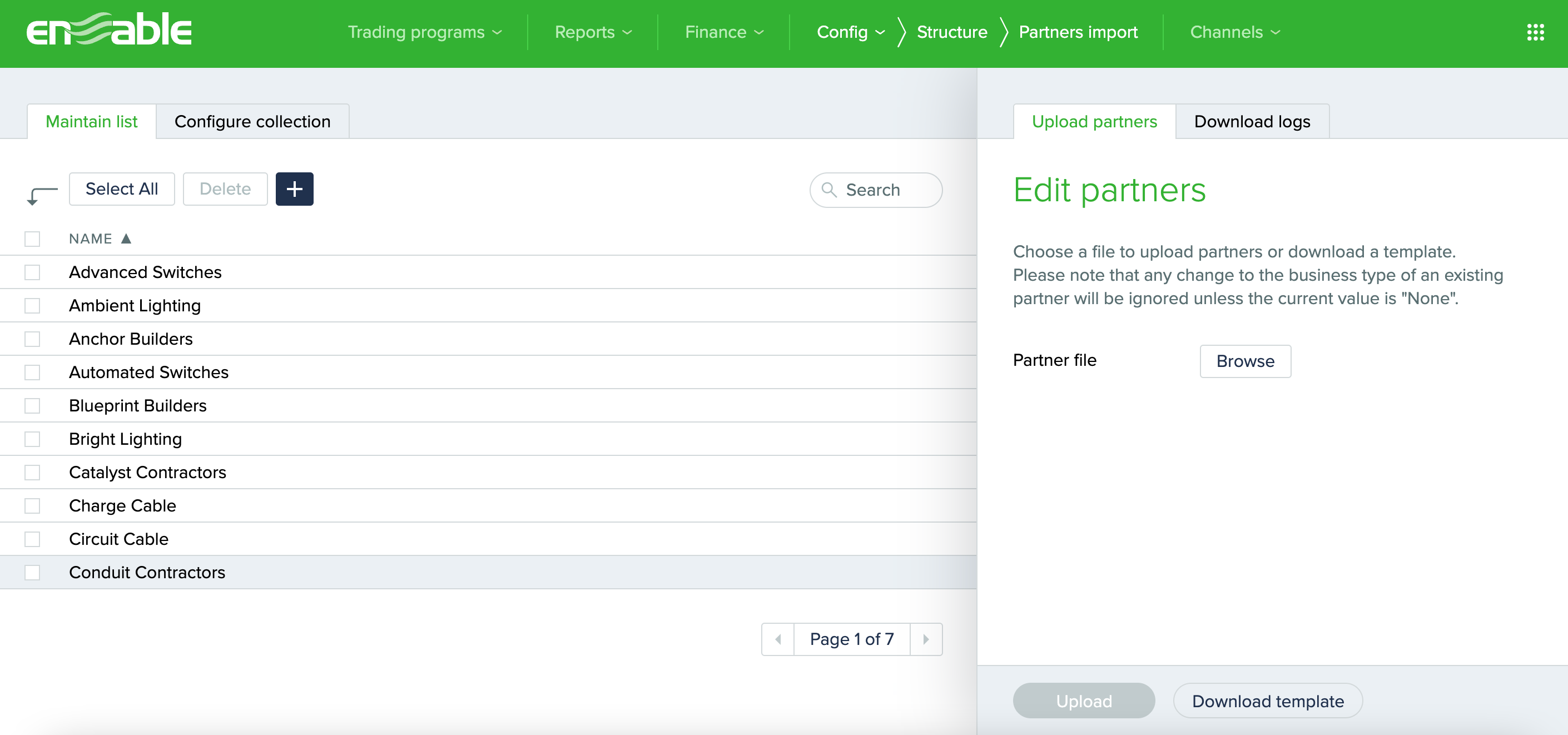Click the NAME sort ascending arrow
The height and width of the screenshot is (735, 1568).
point(126,239)
